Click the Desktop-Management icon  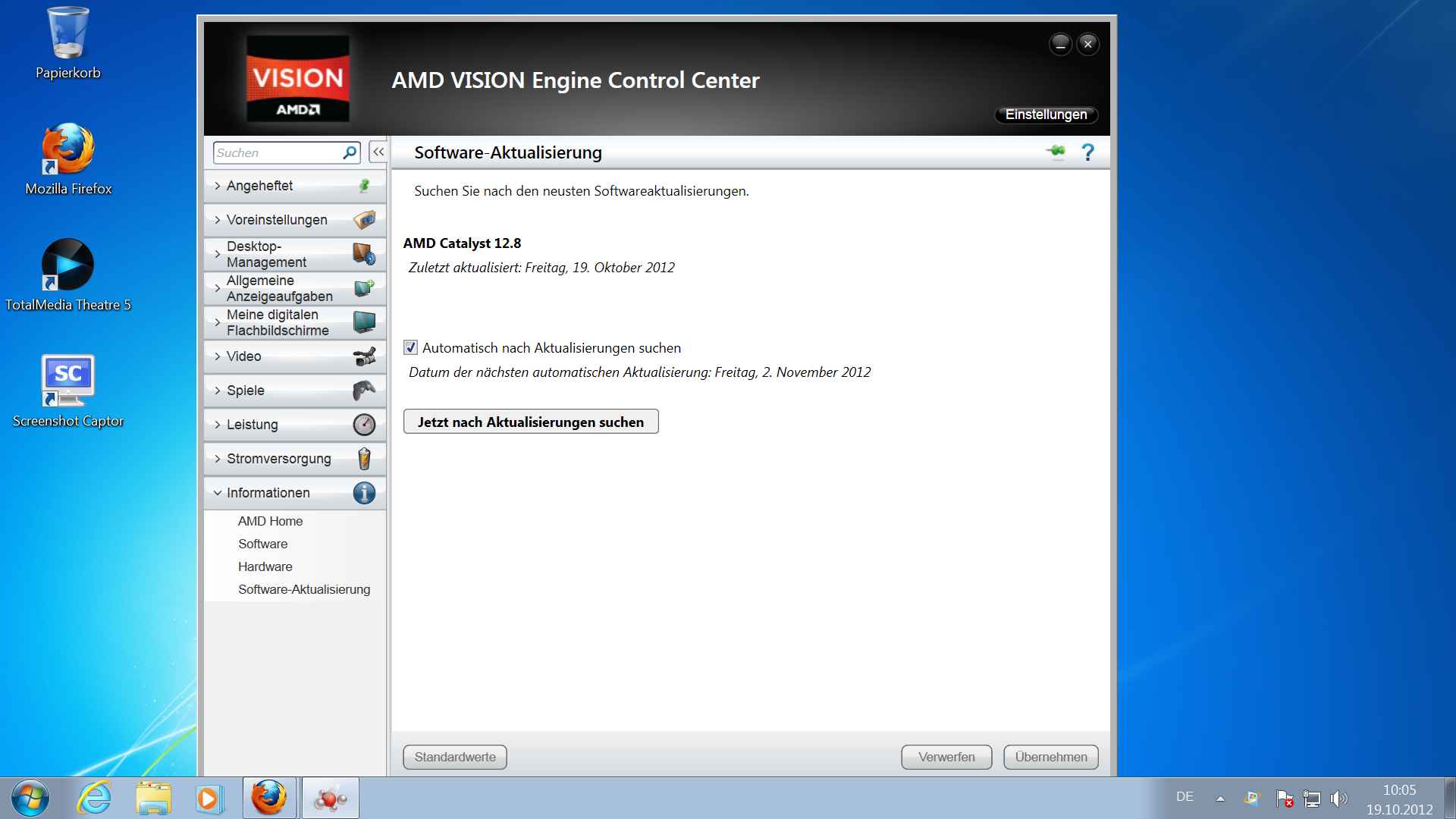coord(364,254)
